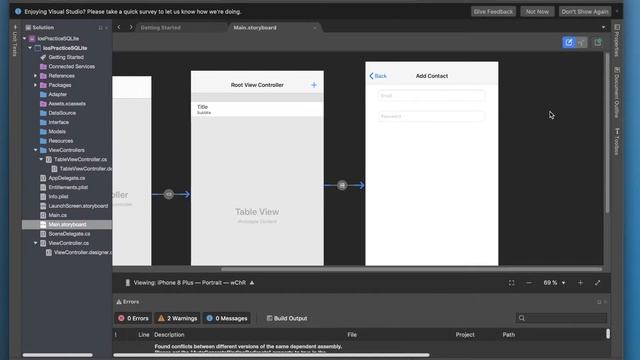The image size is (640, 360).
Task: Close the Main.storyboard tab
Action: click(x=315, y=28)
